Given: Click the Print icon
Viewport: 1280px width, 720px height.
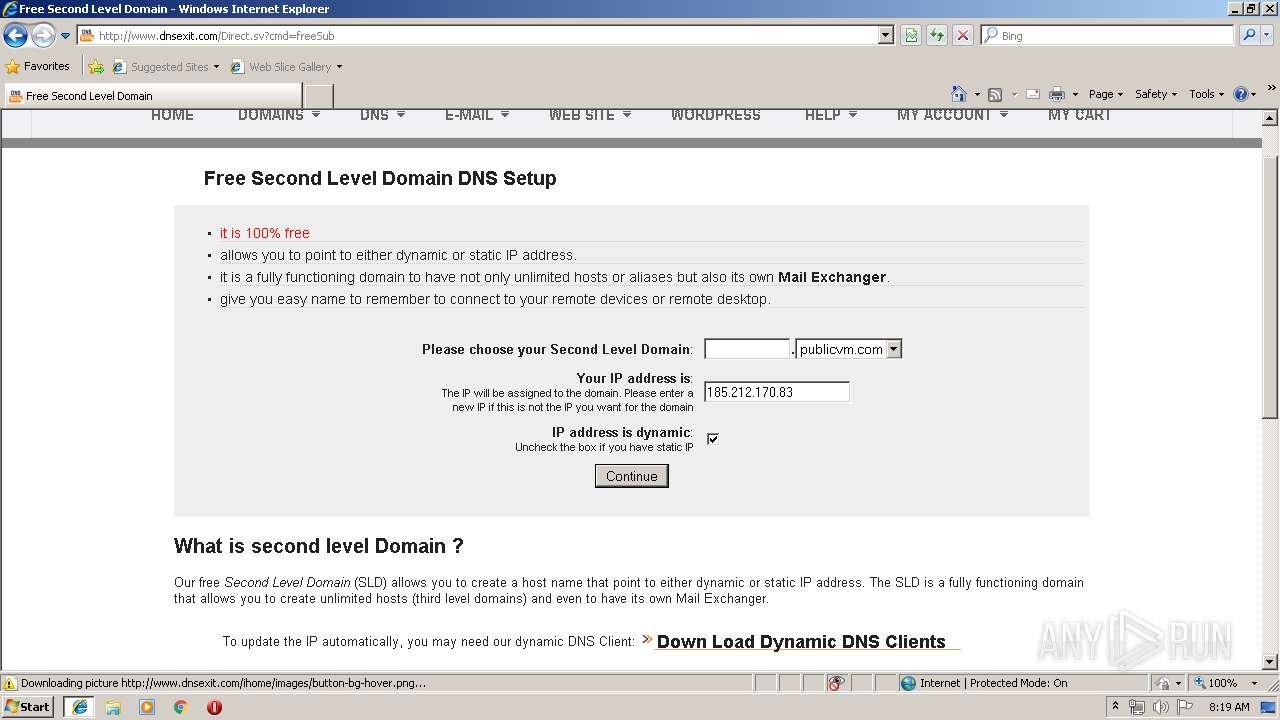Looking at the screenshot, I should click(1057, 94).
